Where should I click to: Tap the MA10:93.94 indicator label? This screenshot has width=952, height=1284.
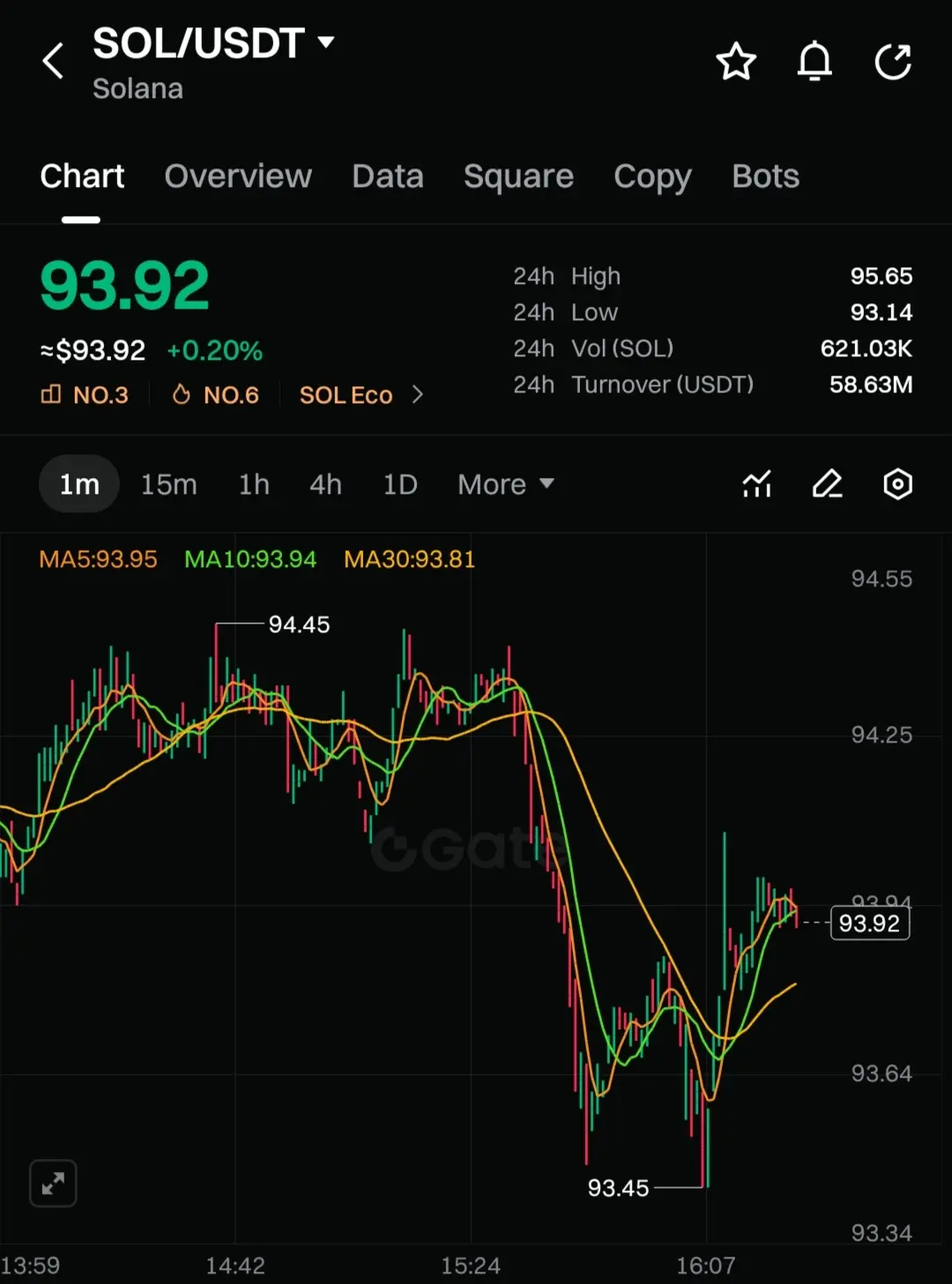point(250,559)
